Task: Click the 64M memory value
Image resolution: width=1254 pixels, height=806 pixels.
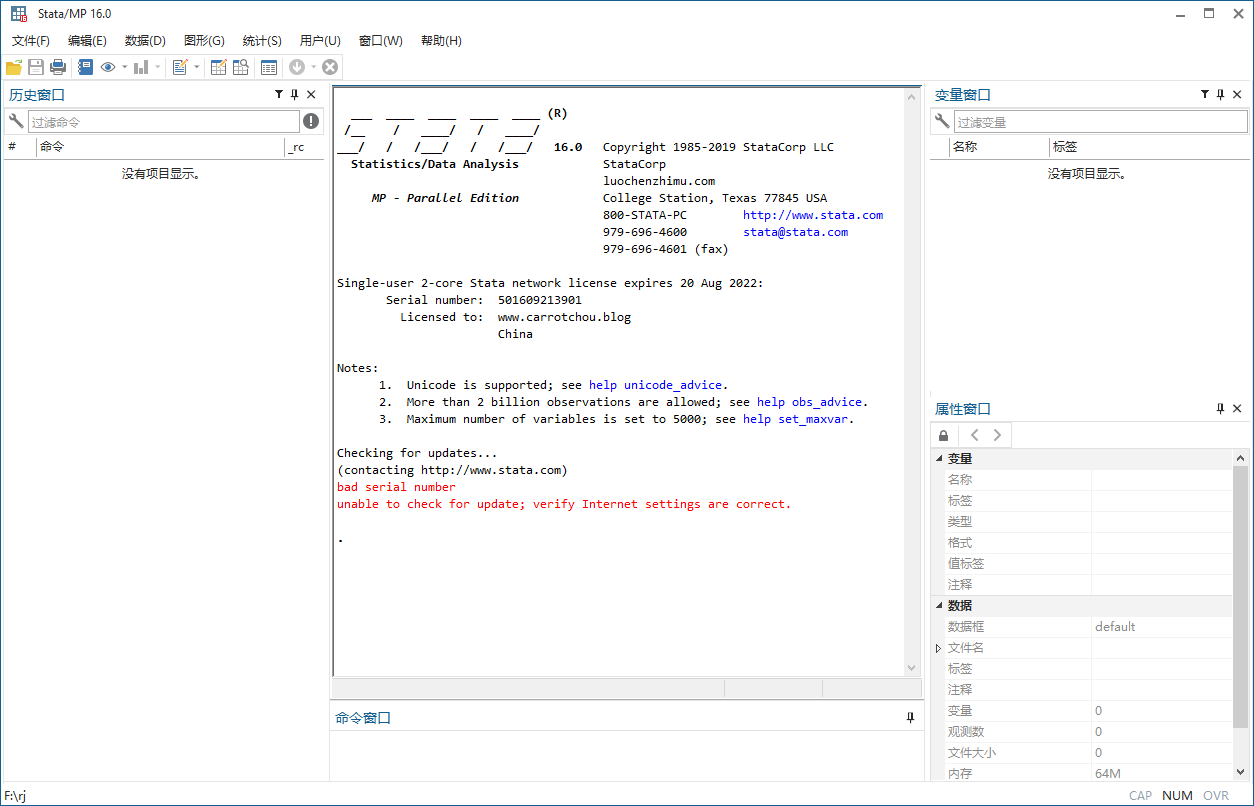Action: click(x=1108, y=773)
